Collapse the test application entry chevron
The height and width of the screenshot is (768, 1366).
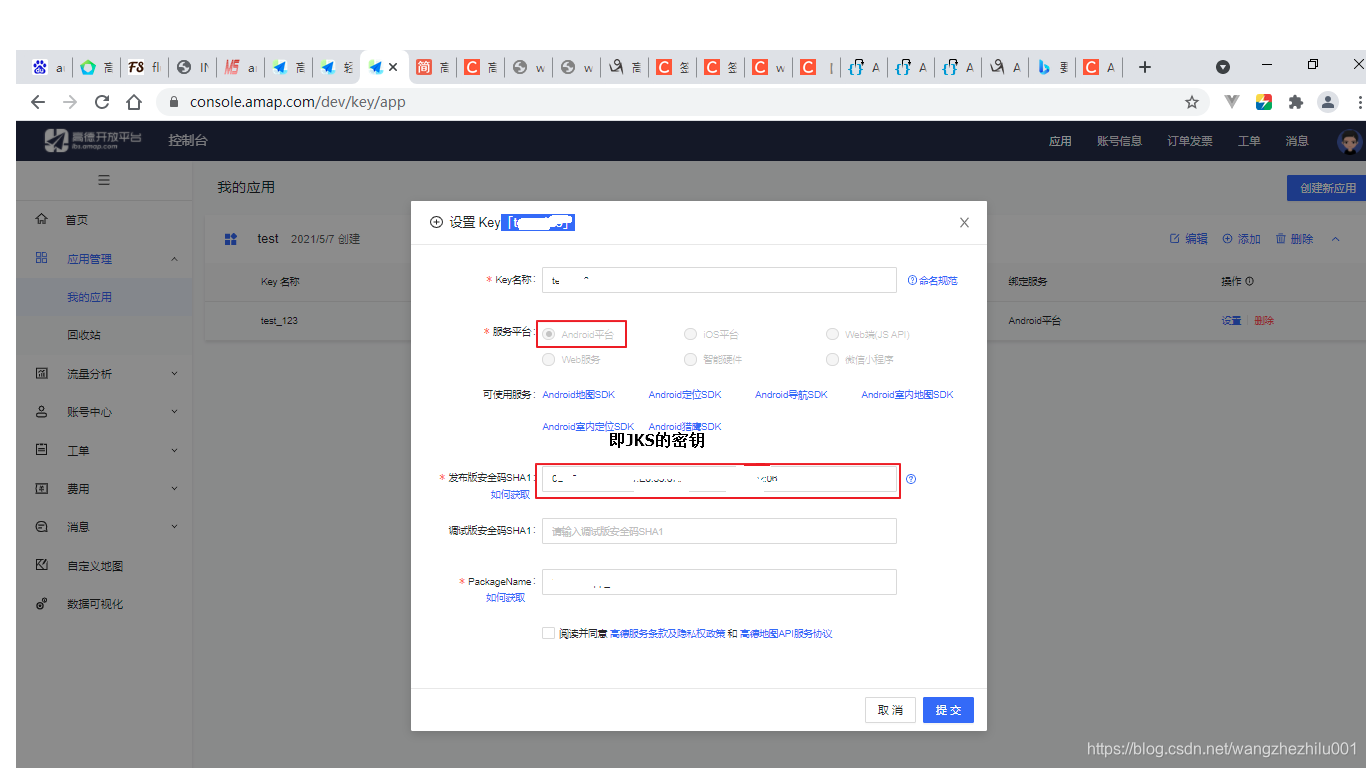pyautogui.click(x=1335, y=238)
